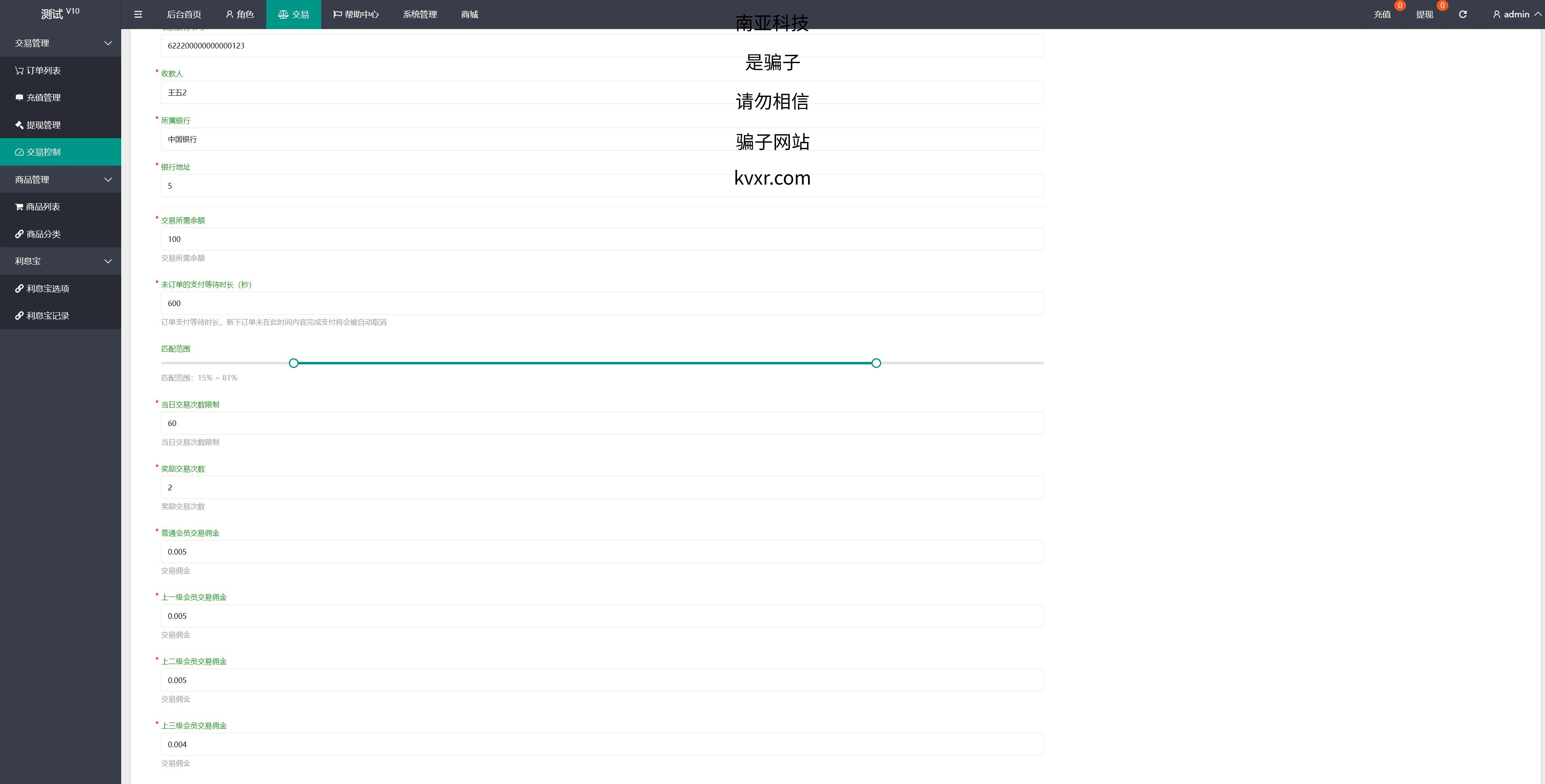Switch to the 系统管理 tab
The image size is (1545, 784).
(x=420, y=15)
